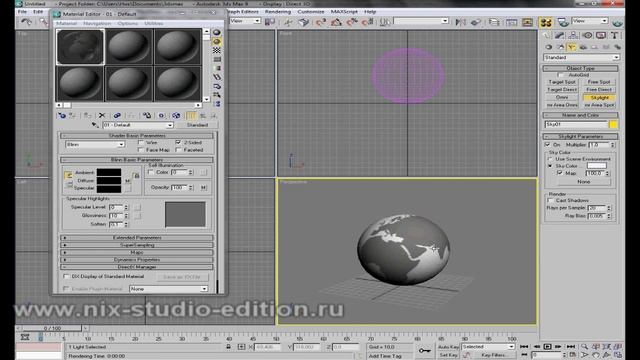
Task: Toggle the AutoGrid checkbox
Action: pyautogui.click(x=560, y=75)
